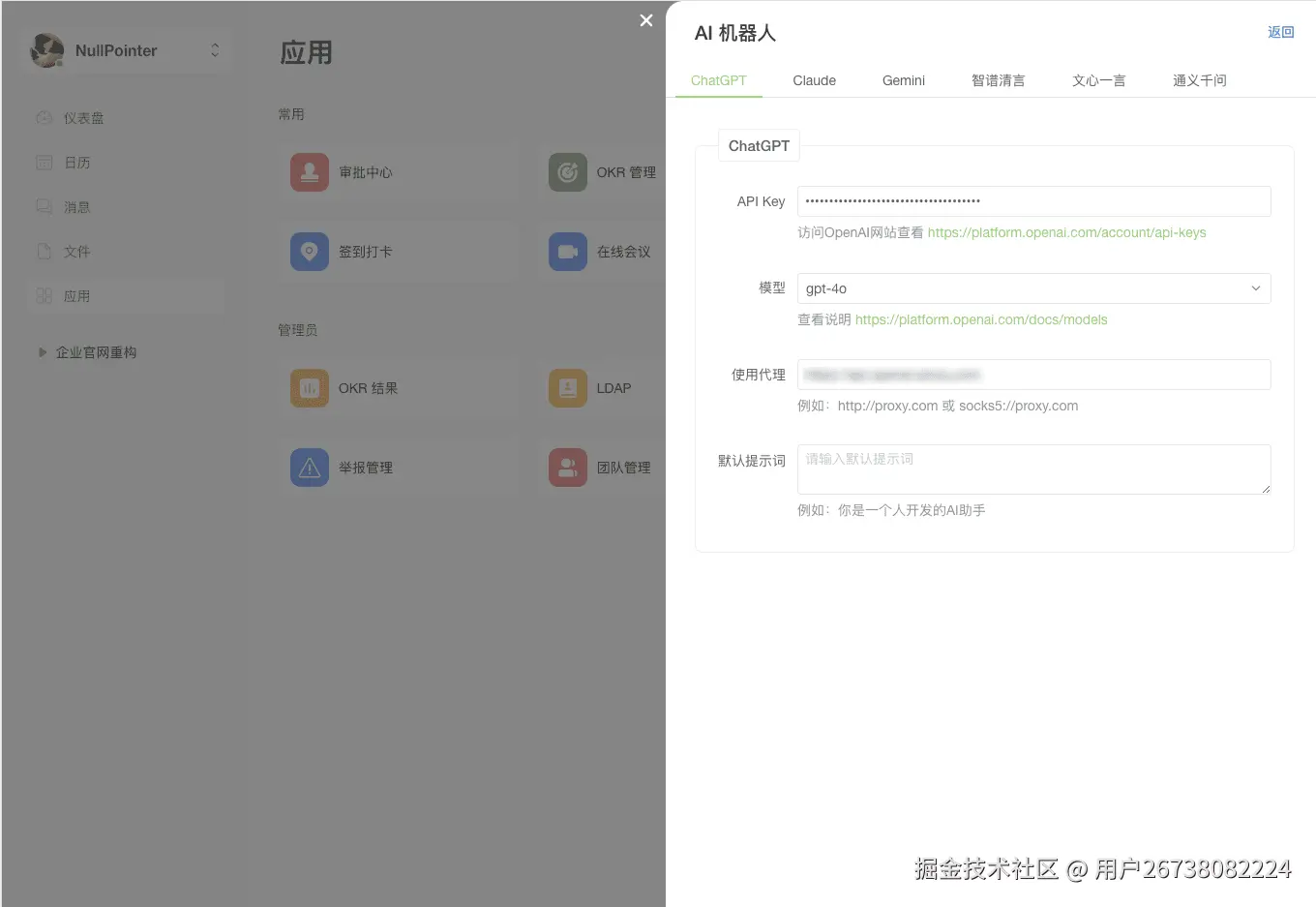Viewport: 1316px width, 907px height.
Task: Expand the 企业官网重构 project triangle
Action: (42, 352)
